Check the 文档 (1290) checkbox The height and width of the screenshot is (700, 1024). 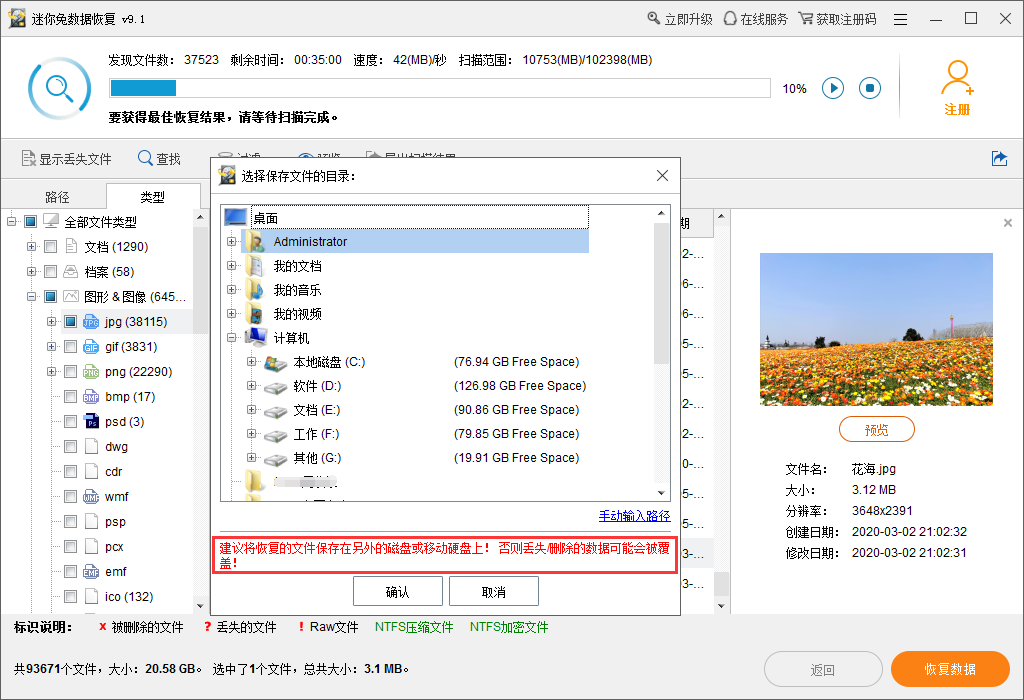[x=50, y=247]
